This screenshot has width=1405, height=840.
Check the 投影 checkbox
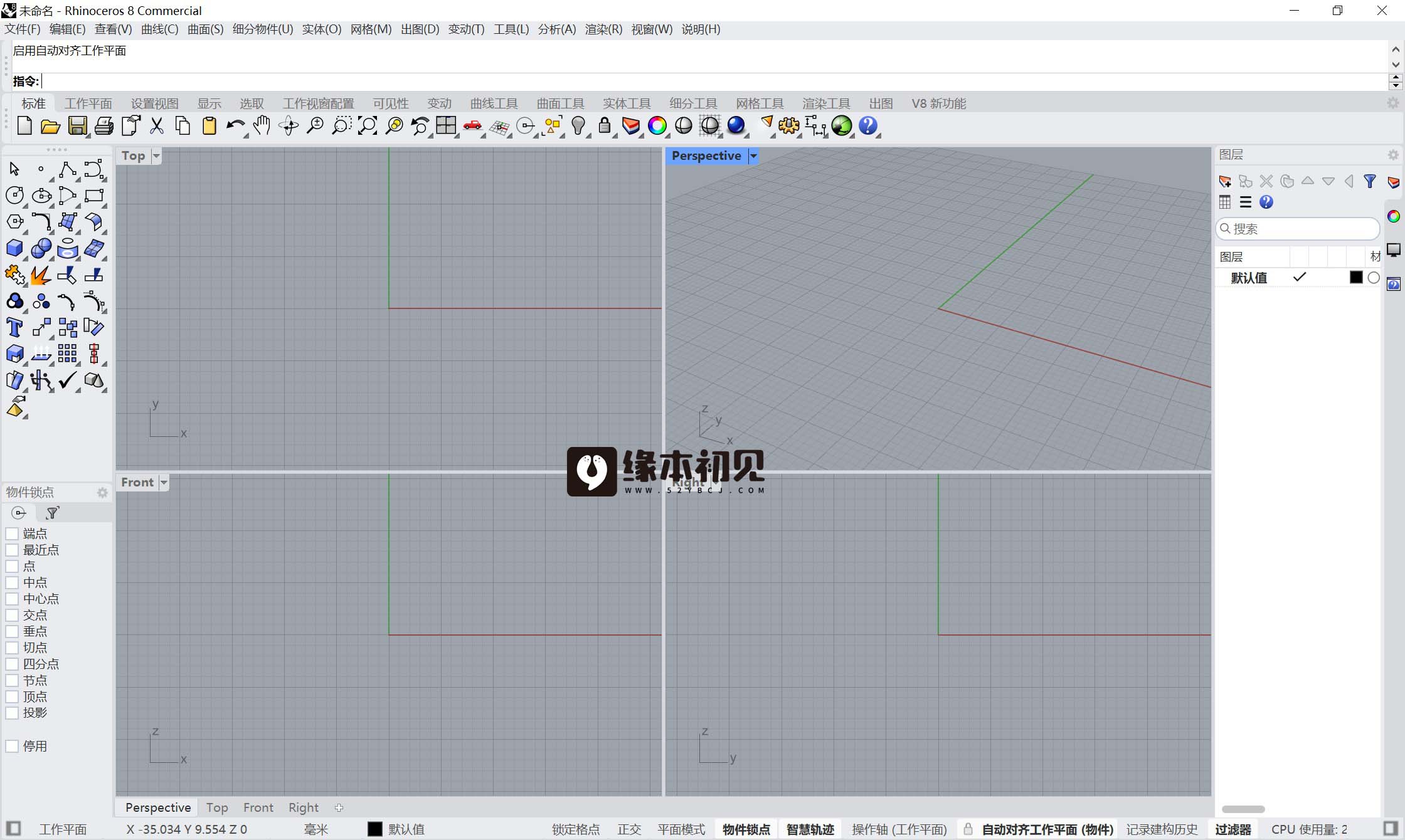12,713
